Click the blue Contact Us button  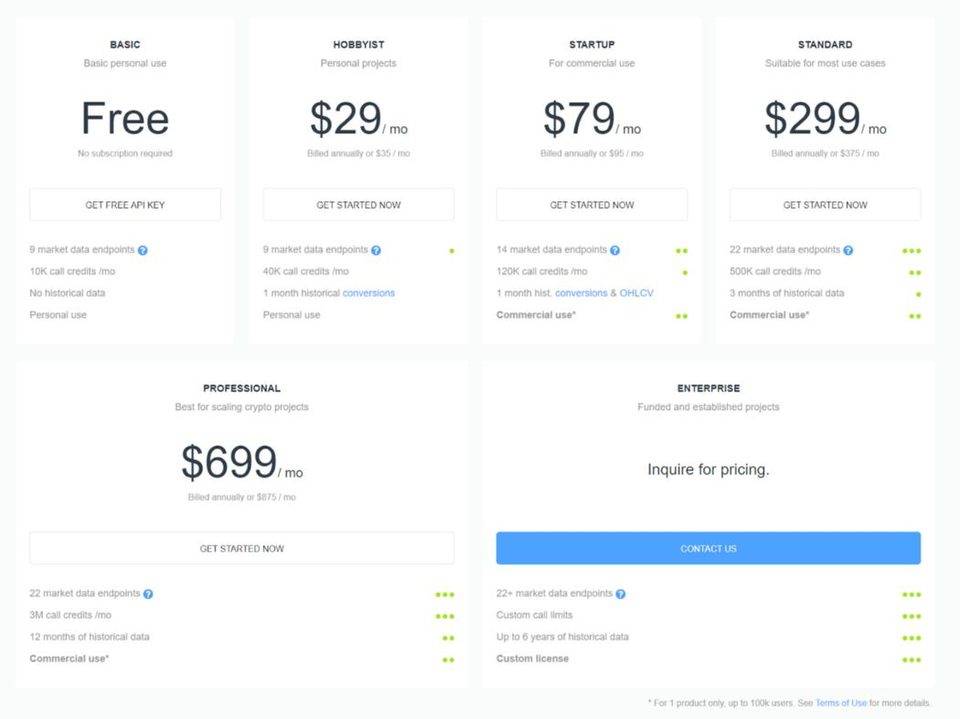(708, 548)
